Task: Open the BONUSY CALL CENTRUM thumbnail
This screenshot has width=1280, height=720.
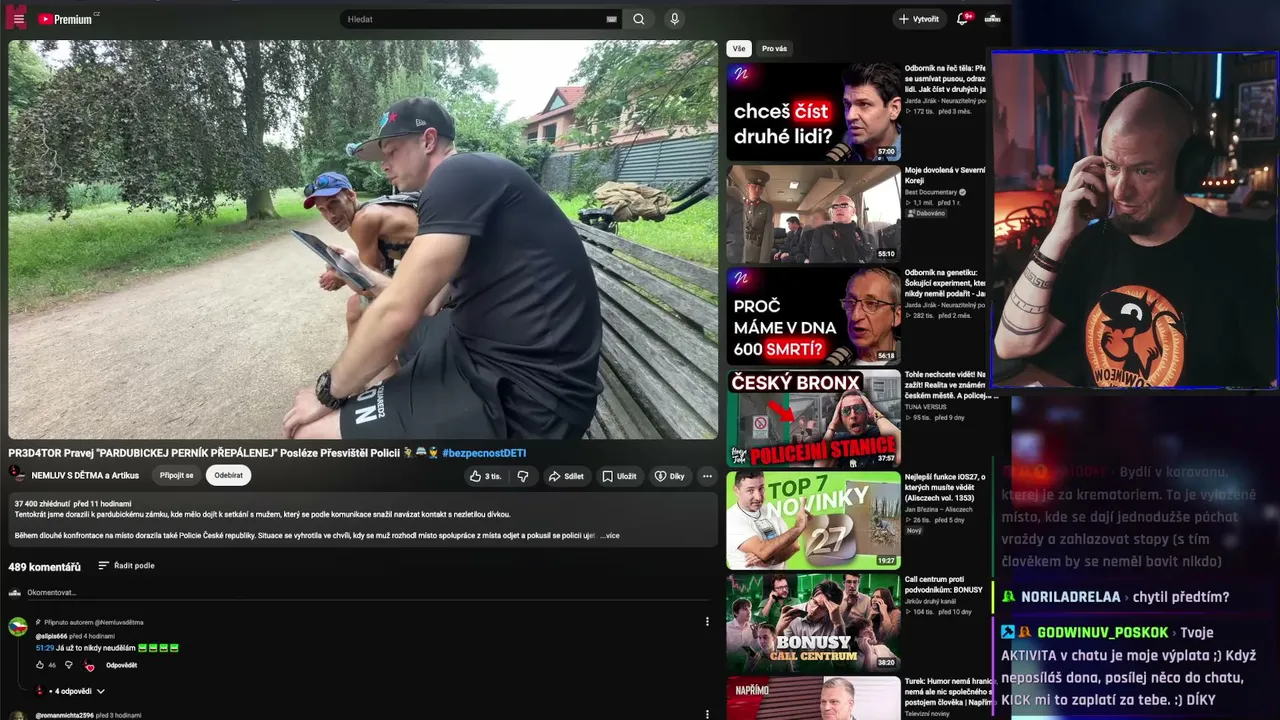Action: pyautogui.click(x=813, y=622)
